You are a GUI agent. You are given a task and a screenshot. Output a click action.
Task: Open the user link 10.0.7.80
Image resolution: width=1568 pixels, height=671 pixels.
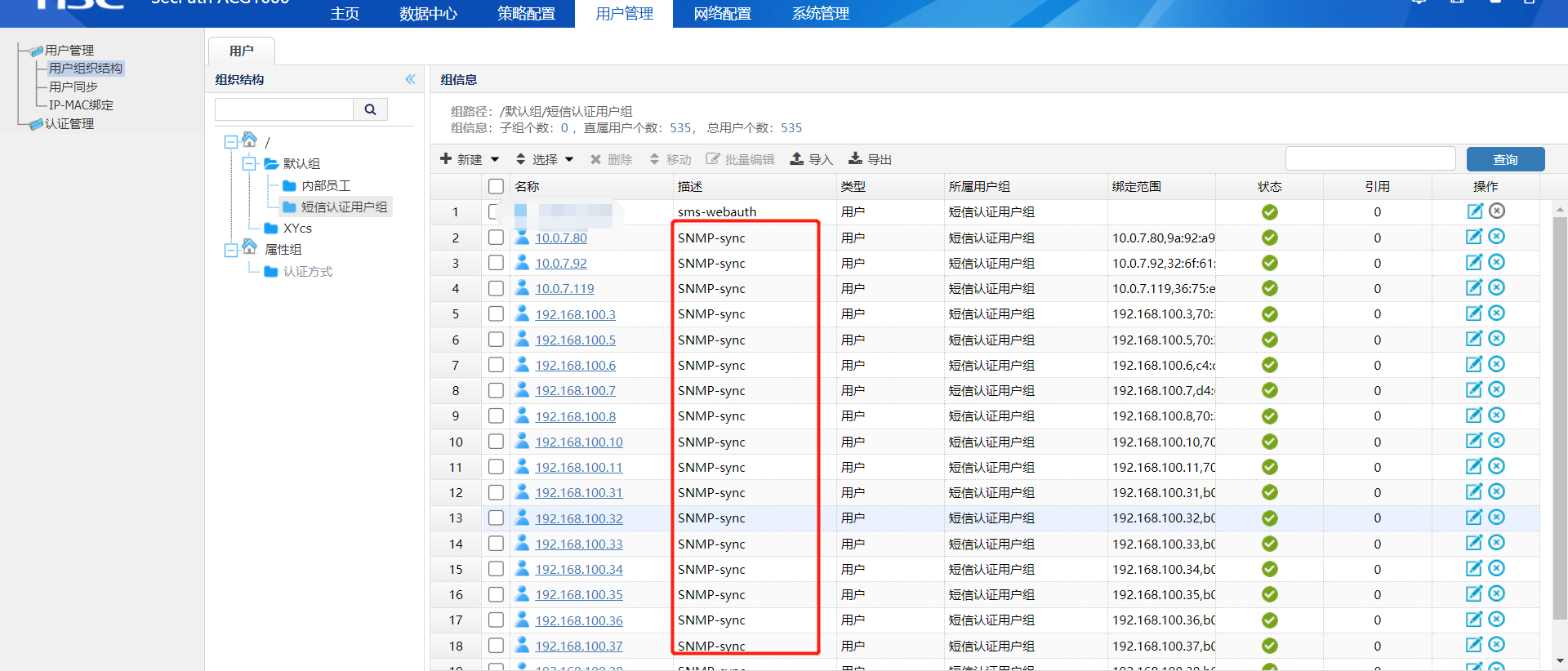pyautogui.click(x=561, y=238)
